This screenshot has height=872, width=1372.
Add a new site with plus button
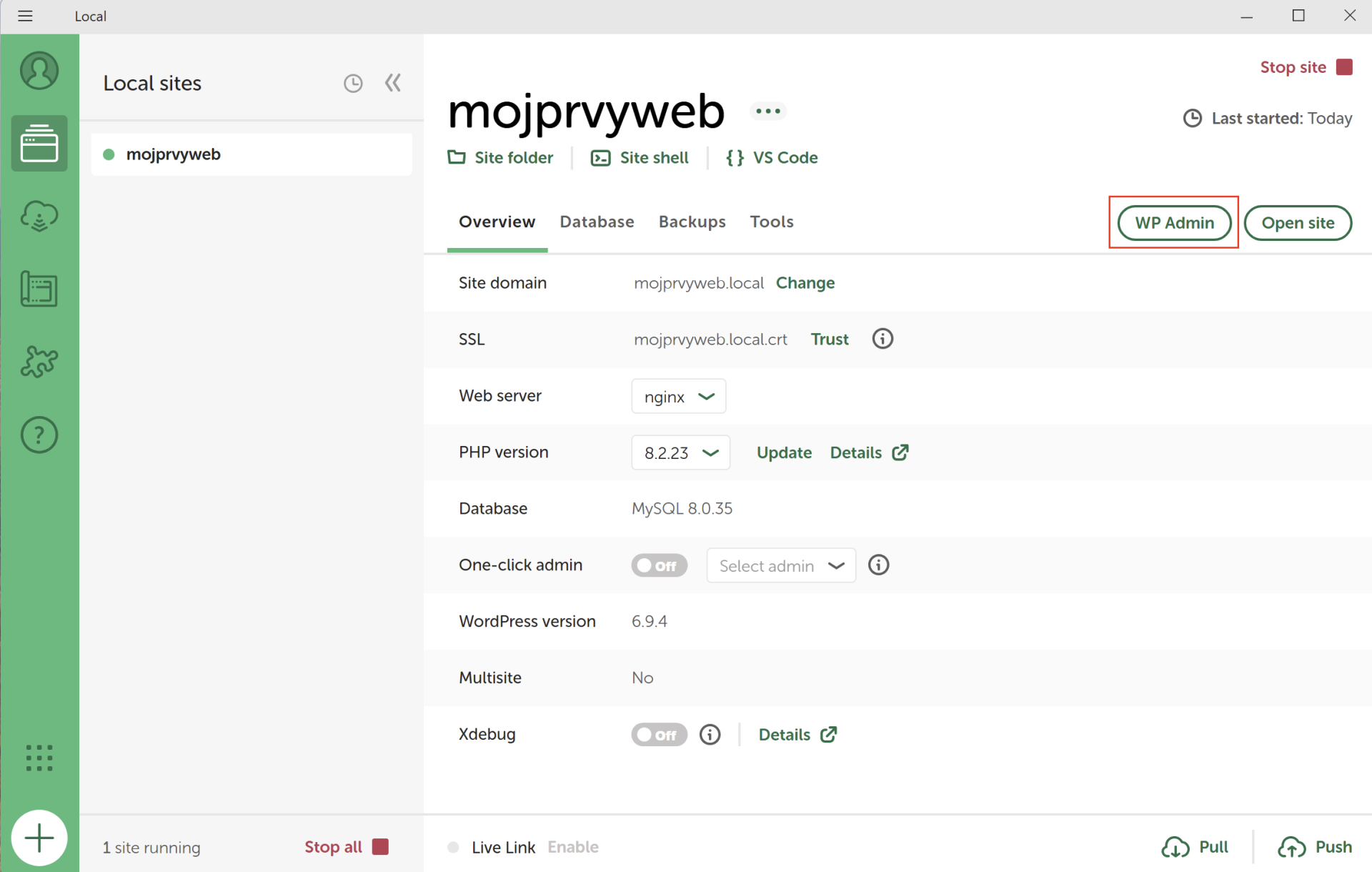(x=39, y=838)
